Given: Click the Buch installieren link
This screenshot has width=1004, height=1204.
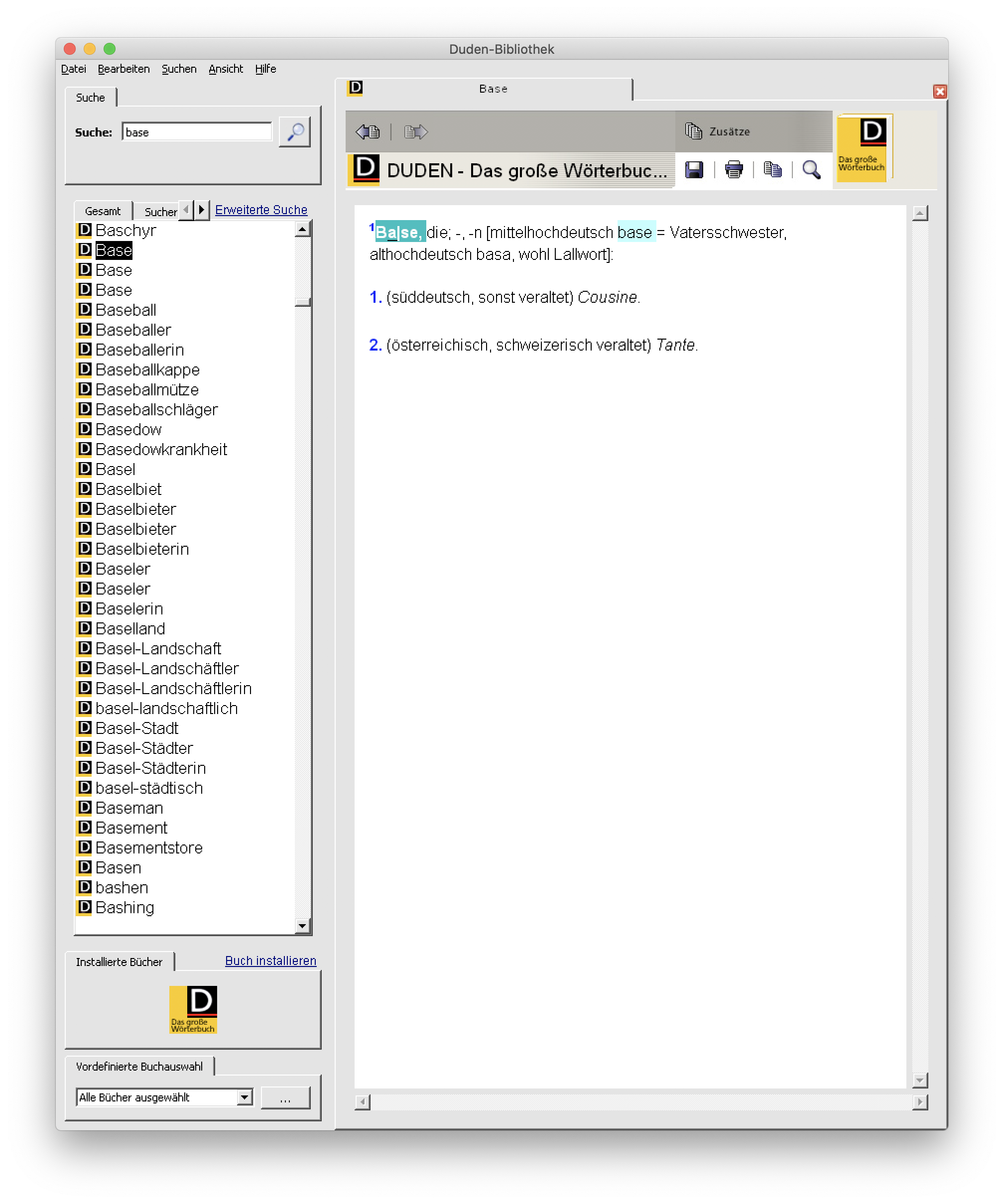Looking at the screenshot, I should click(270, 961).
